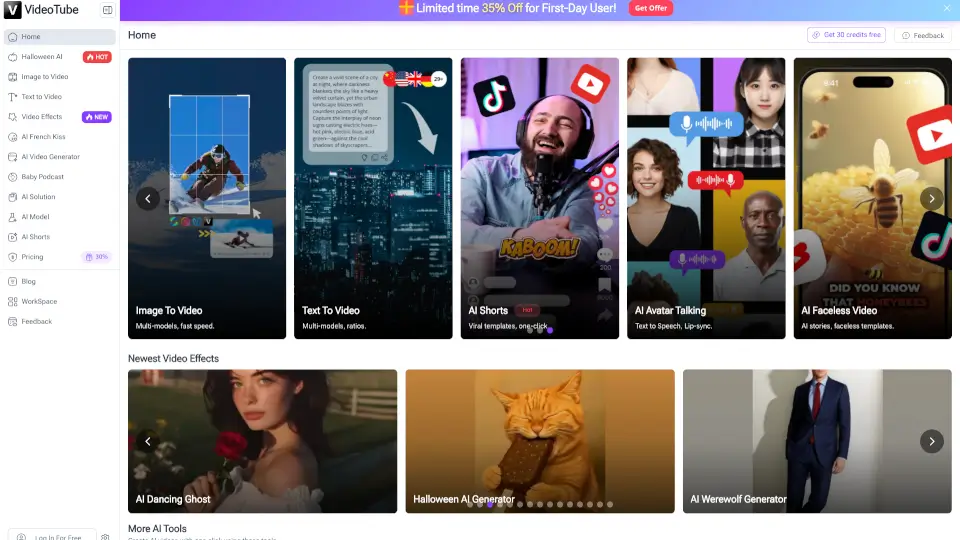The width and height of the screenshot is (960, 540).
Task: Click the Blog sidebar icon
Action: click(12, 282)
